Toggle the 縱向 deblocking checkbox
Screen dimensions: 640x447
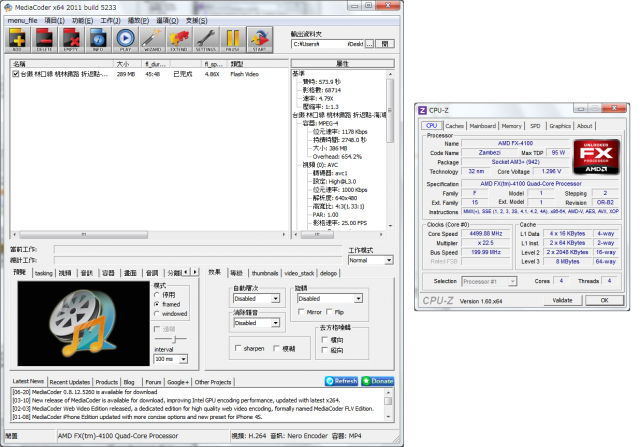(325, 350)
